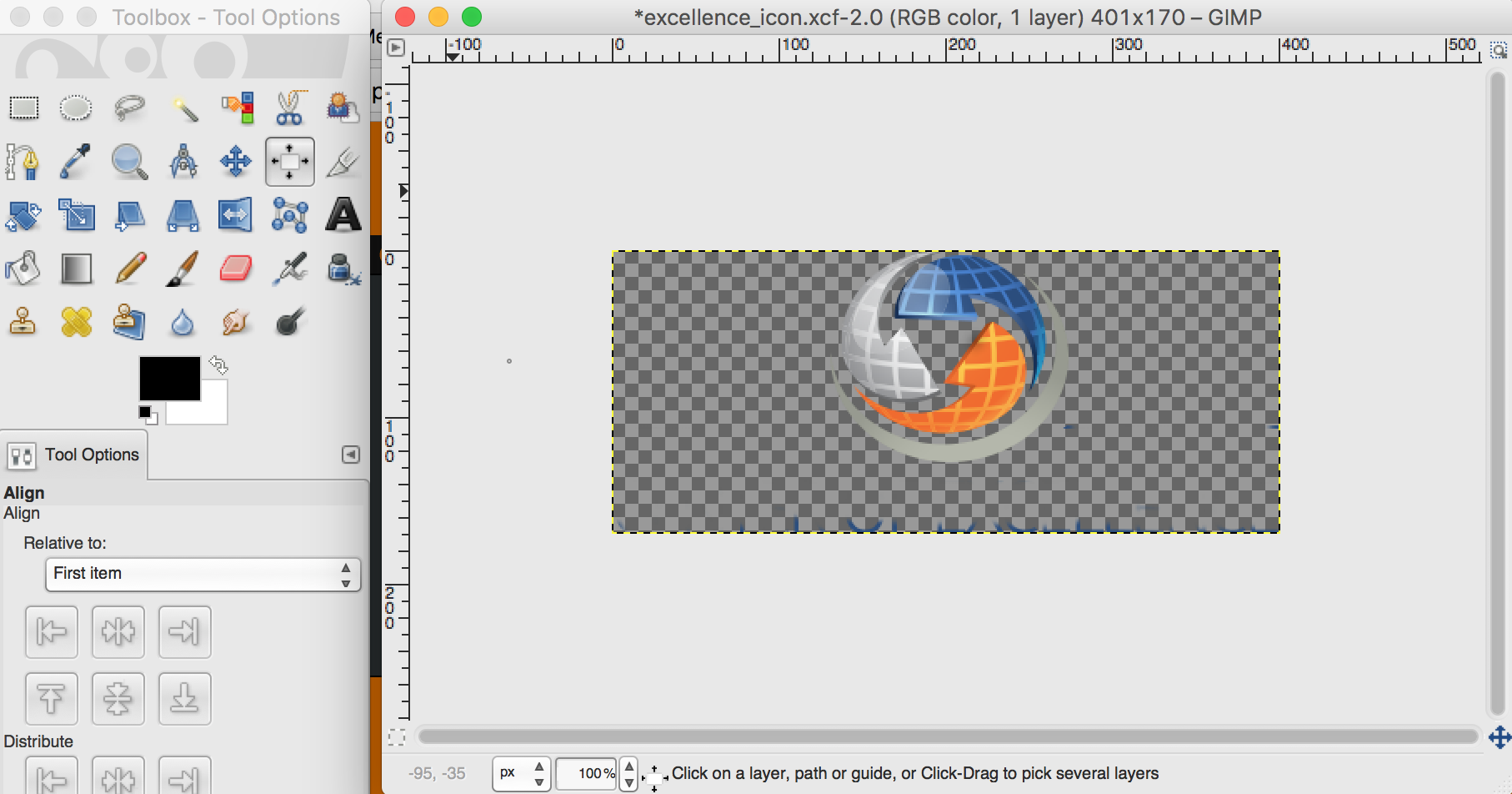The image size is (1512, 794).
Task: Click the globe logo in the canvas
Action: [949, 357]
